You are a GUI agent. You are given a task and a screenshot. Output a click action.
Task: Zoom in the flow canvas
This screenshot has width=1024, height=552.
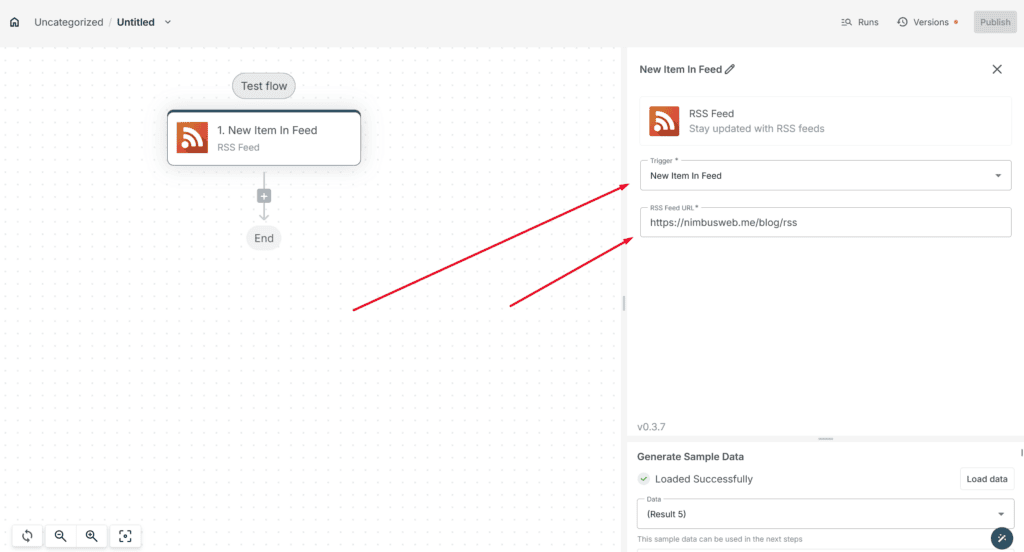point(91,536)
